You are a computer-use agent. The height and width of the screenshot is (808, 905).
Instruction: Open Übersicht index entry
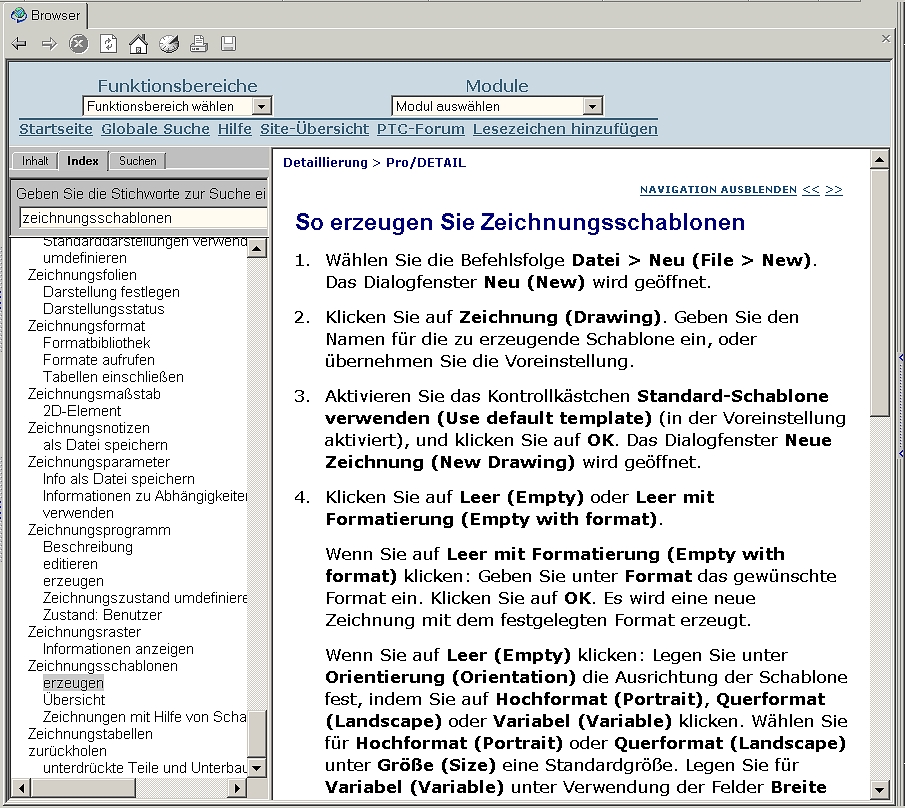click(74, 700)
